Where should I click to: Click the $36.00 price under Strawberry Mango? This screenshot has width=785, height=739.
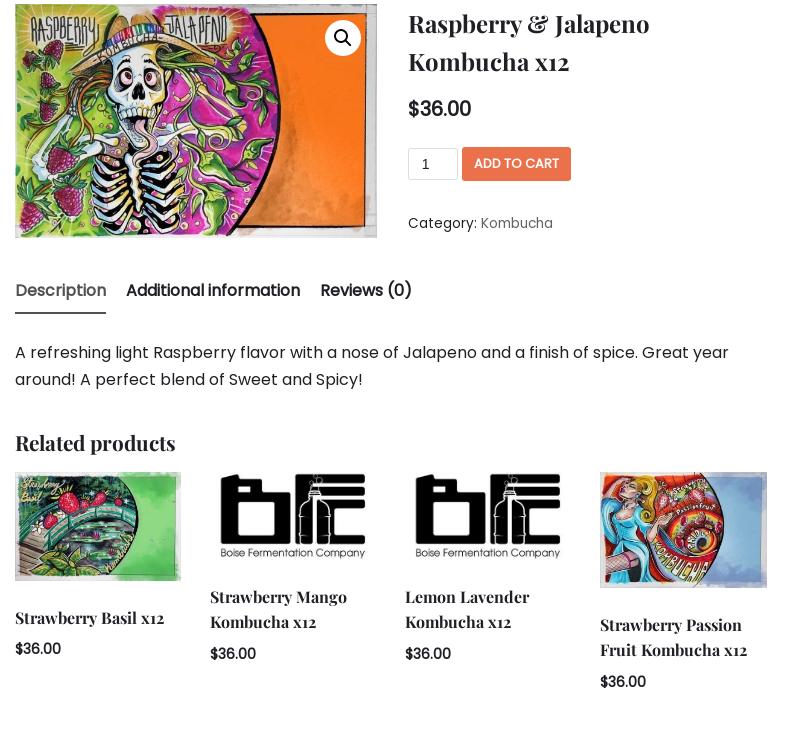[233, 654]
